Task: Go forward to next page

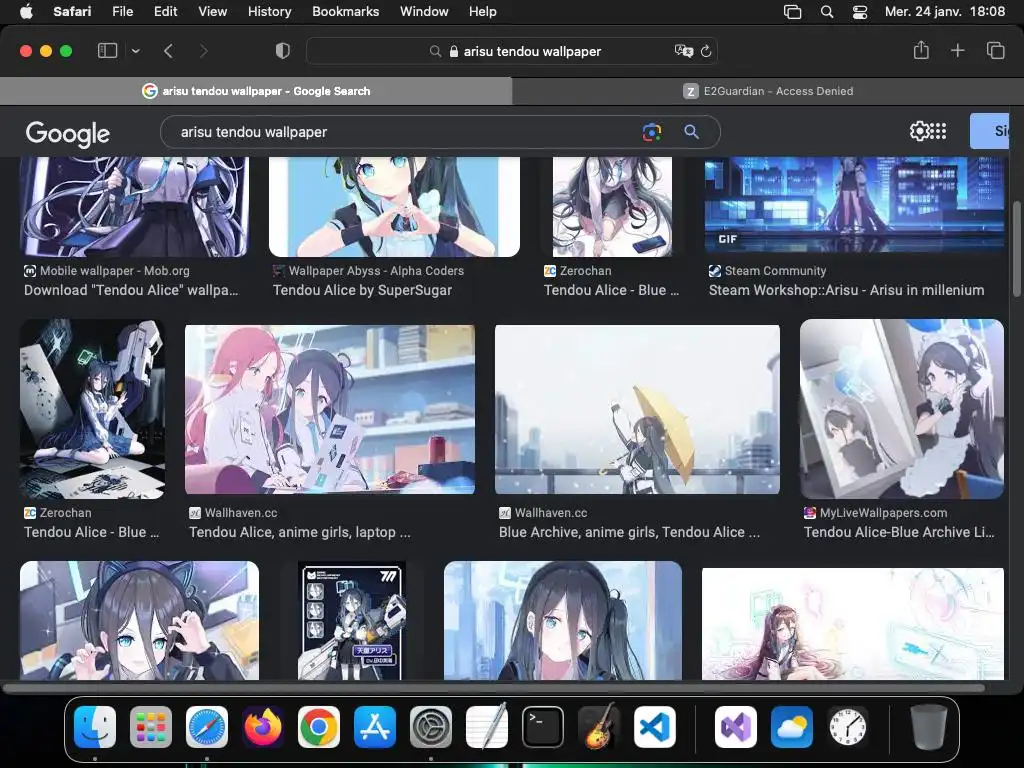Action: [x=203, y=50]
